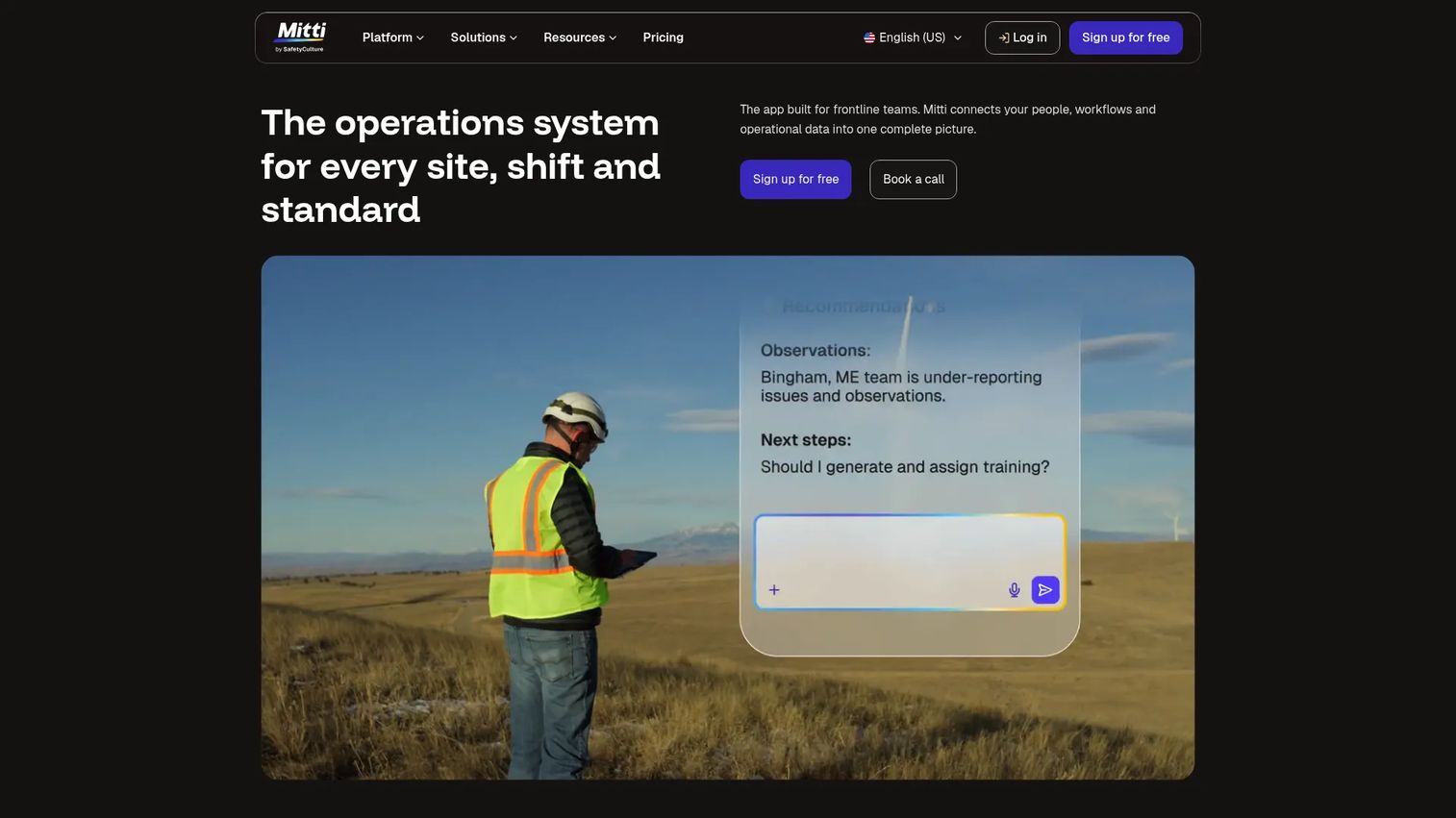Click Sign up for free below hero text
1456x818 pixels.
[x=795, y=179]
